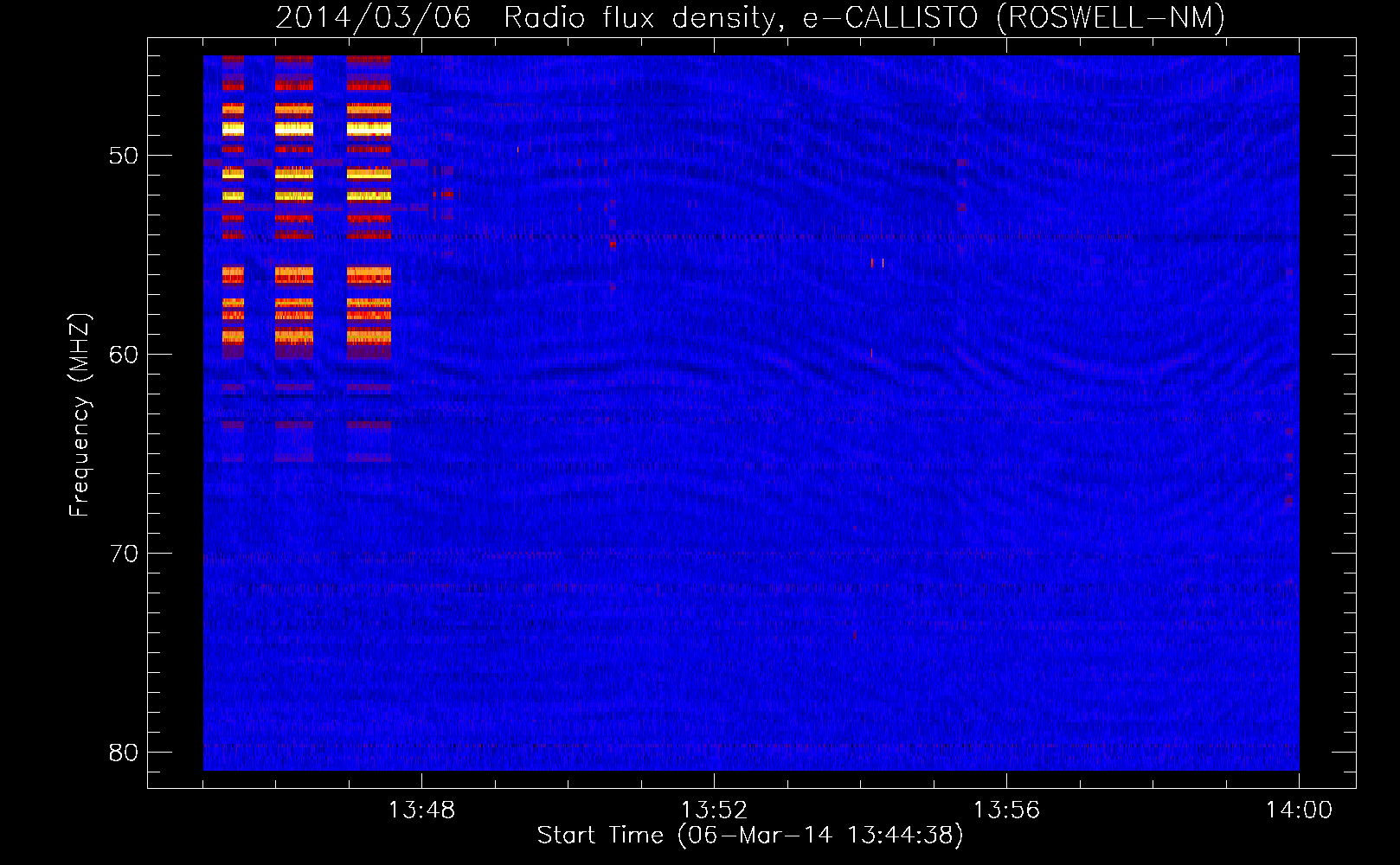The image size is (1400, 865).
Task: Click the '50' frequency tick label
Action: pyautogui.click(x=124, y=156)
